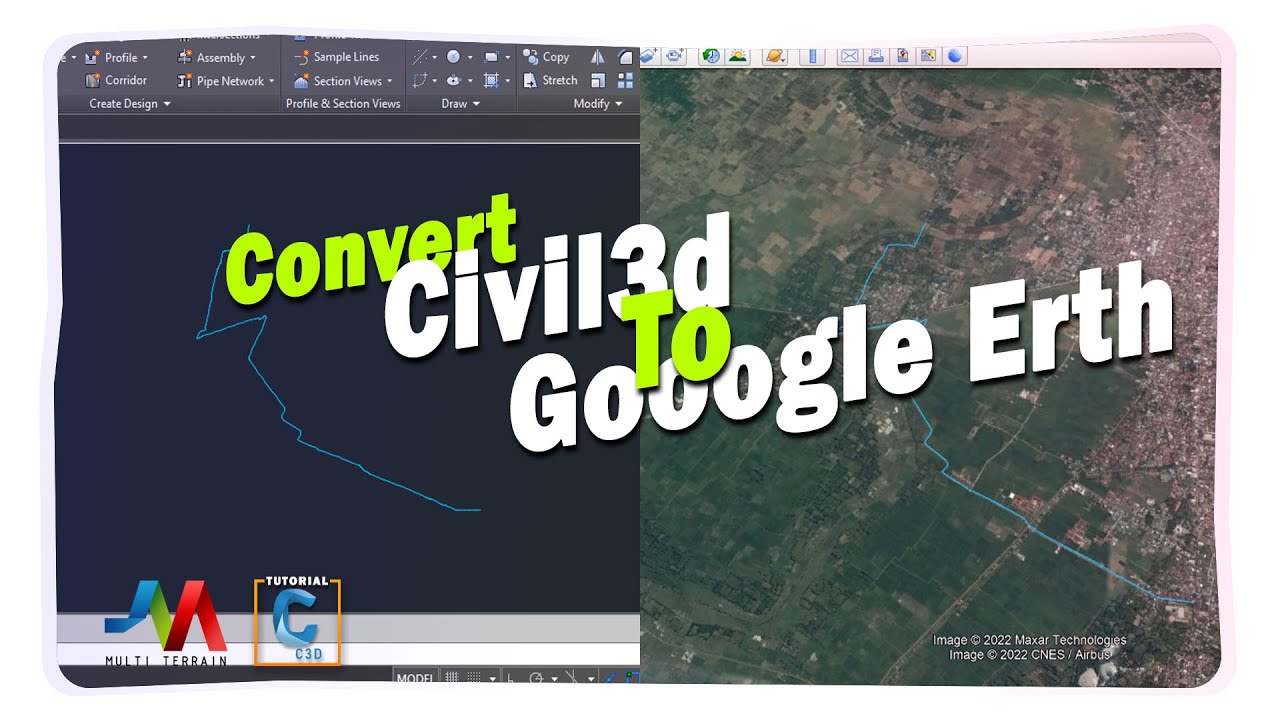This screenshot has width=1280, height=720.
Task: Click save image icon in Google Earth toolbar
Action: coord(902,56)
